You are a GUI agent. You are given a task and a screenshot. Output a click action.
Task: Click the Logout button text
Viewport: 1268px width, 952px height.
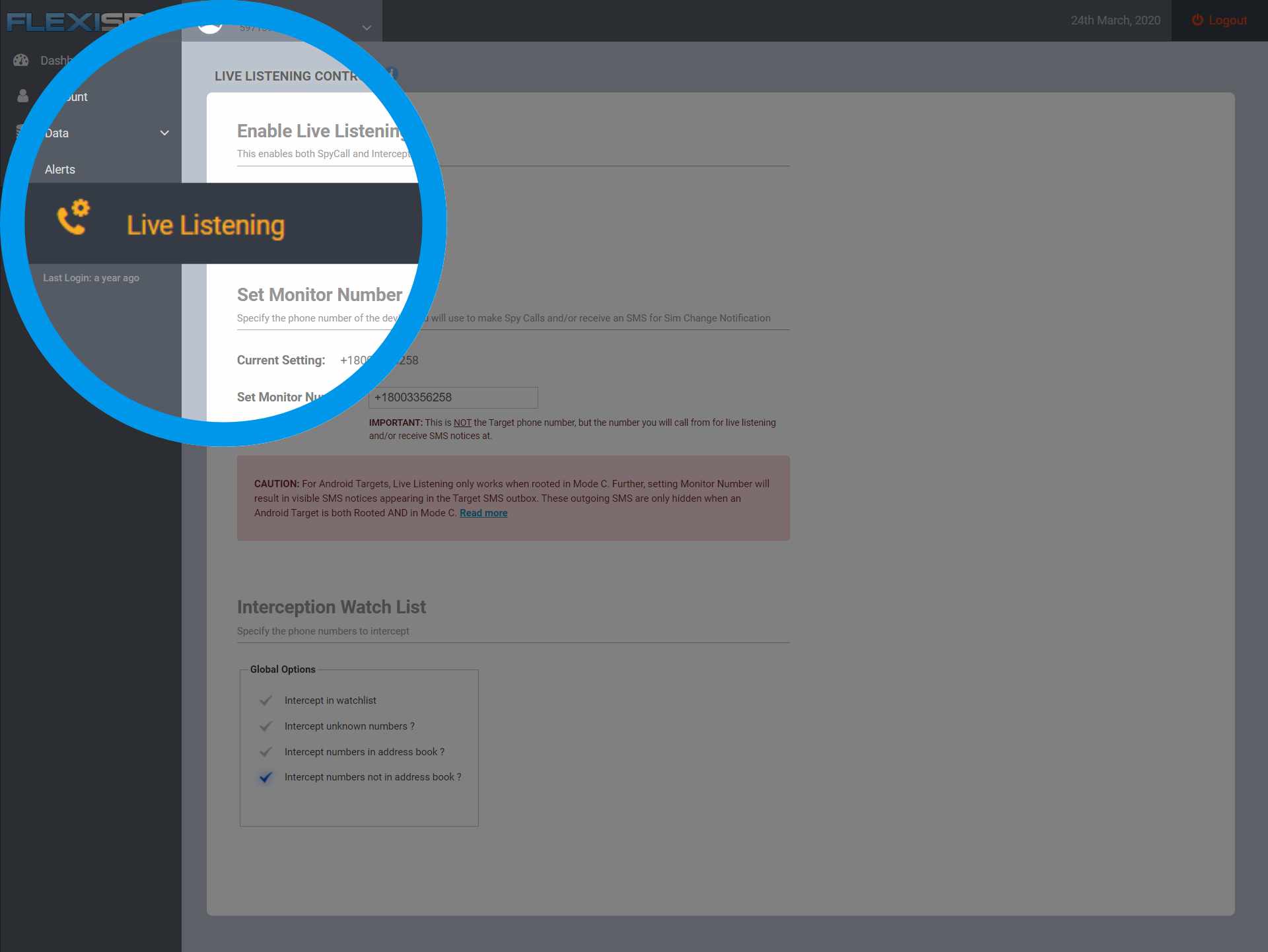[x=1227, y=20]
